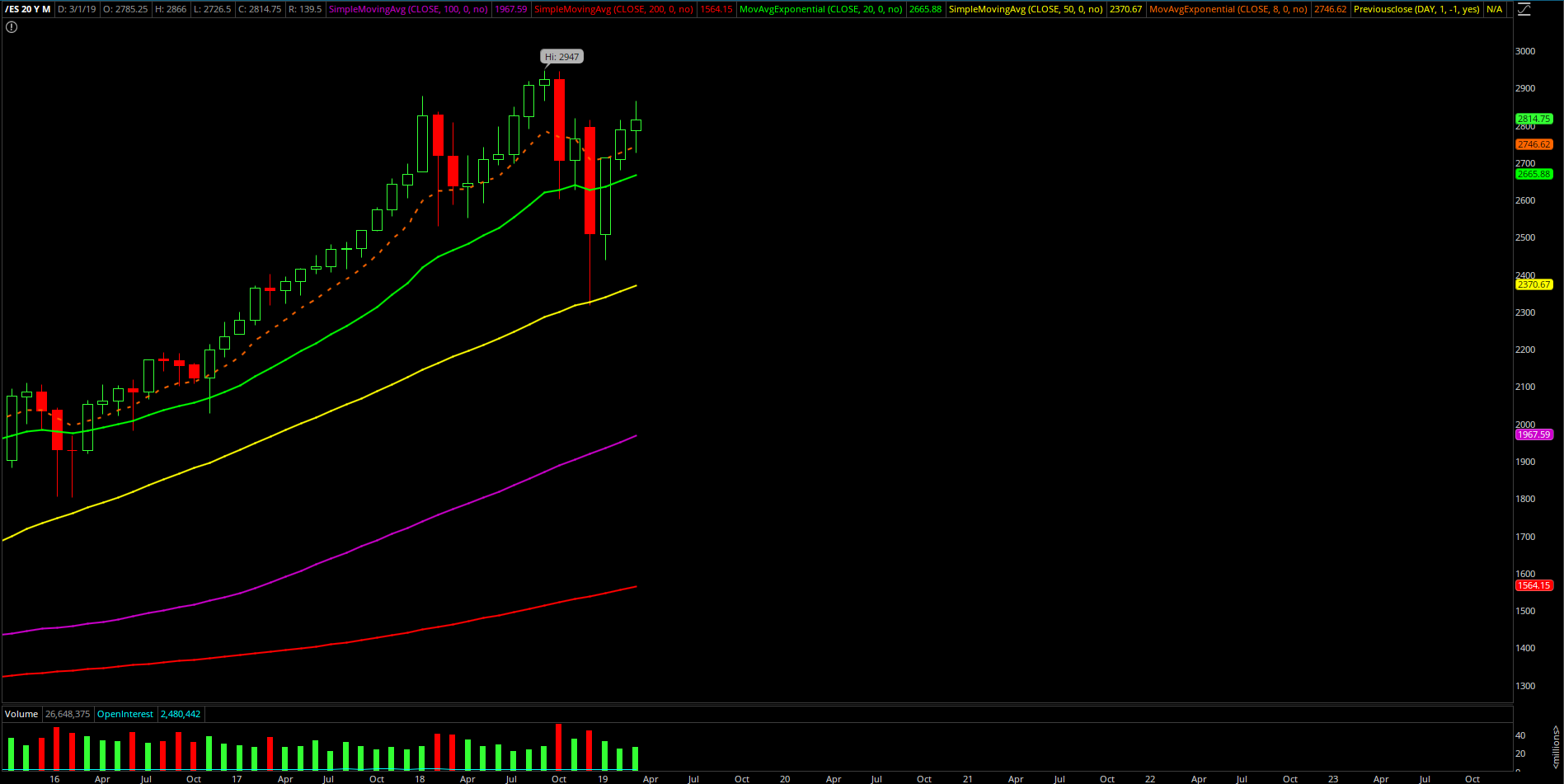Select the SimpleMovingAvg (CLOSE, 50) study label
This screenshot has height=784, width=1564.
pos(1026,9)
